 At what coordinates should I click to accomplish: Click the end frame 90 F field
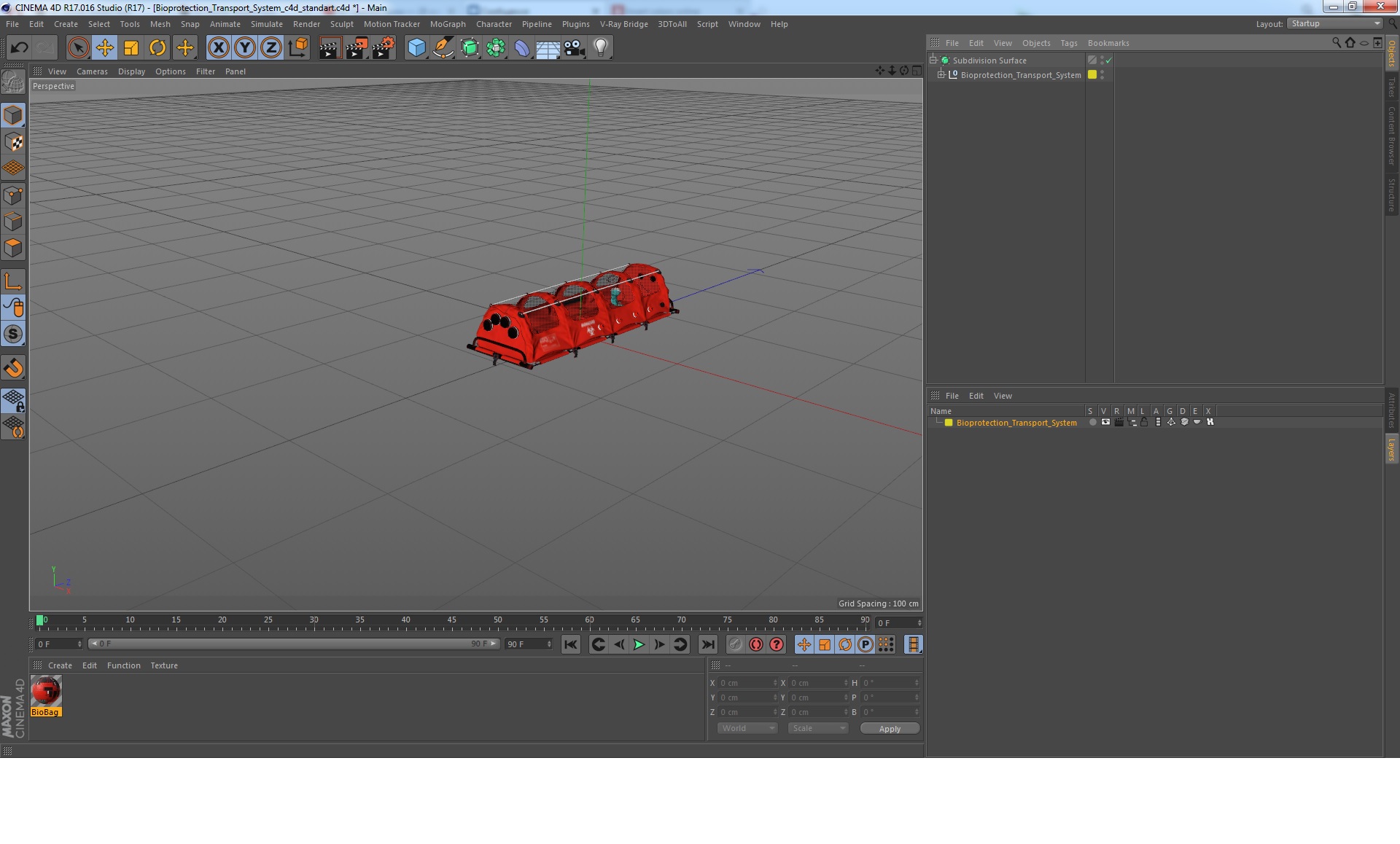(x=529, y=644)
